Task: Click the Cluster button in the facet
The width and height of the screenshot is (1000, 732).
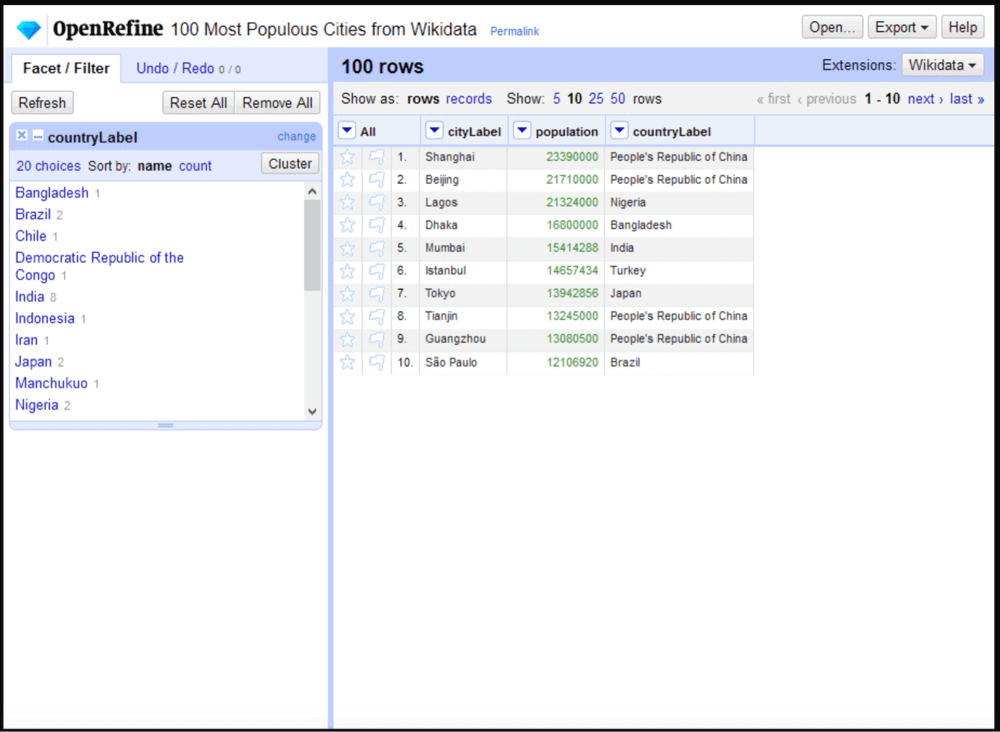Action: [290, 164]
